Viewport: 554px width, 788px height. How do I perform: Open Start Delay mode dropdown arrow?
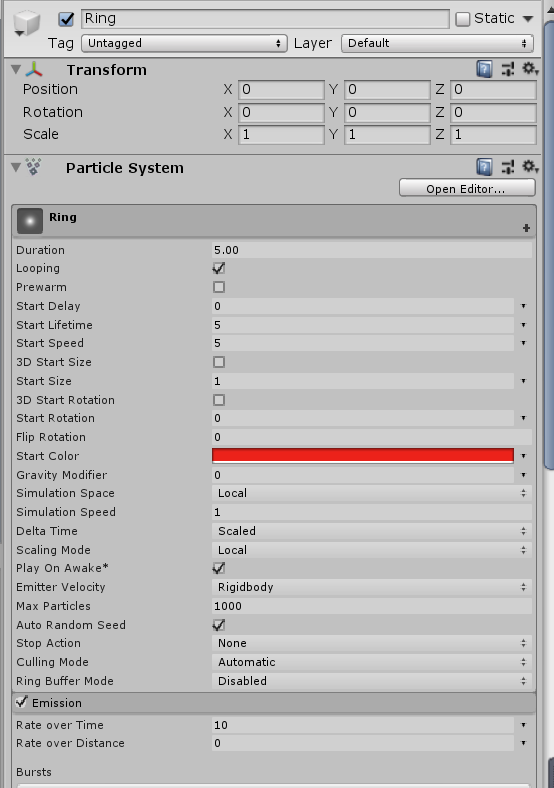pyautogui.click(x=523, y=306)
